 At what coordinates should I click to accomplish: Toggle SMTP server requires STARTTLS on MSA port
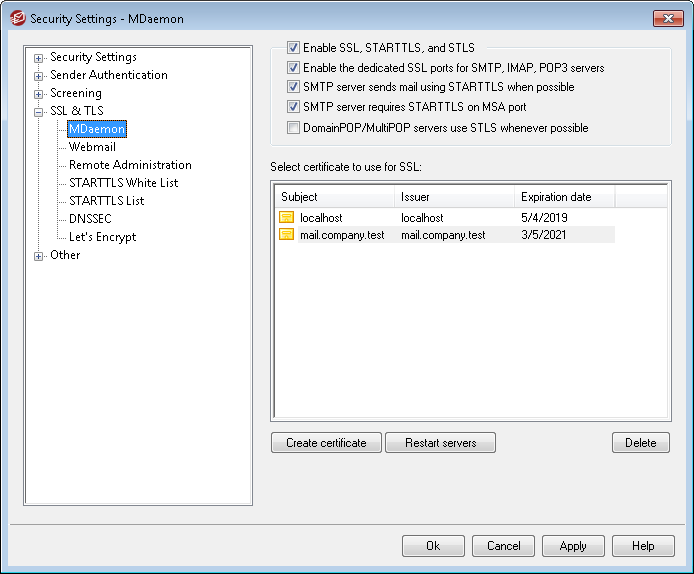click(293, 107)
